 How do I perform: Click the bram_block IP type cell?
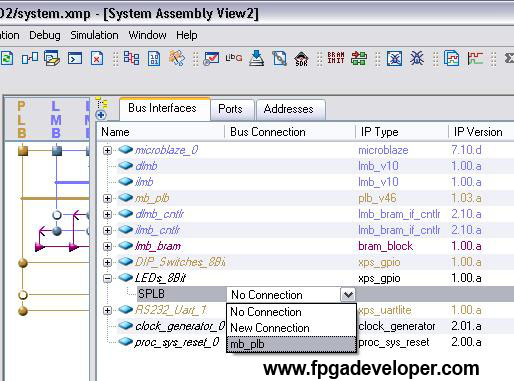tap(386, 246)
